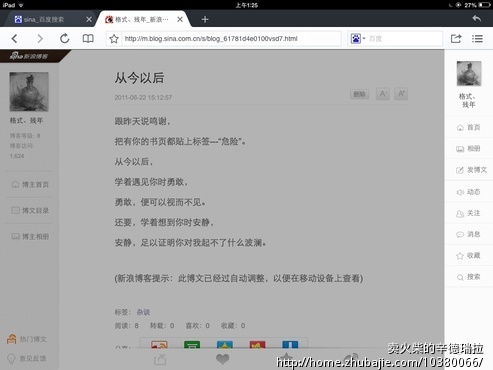Open the Baidu search engine dropdown
The width and height of the screenshot is (493, 370).
[358, 39]
